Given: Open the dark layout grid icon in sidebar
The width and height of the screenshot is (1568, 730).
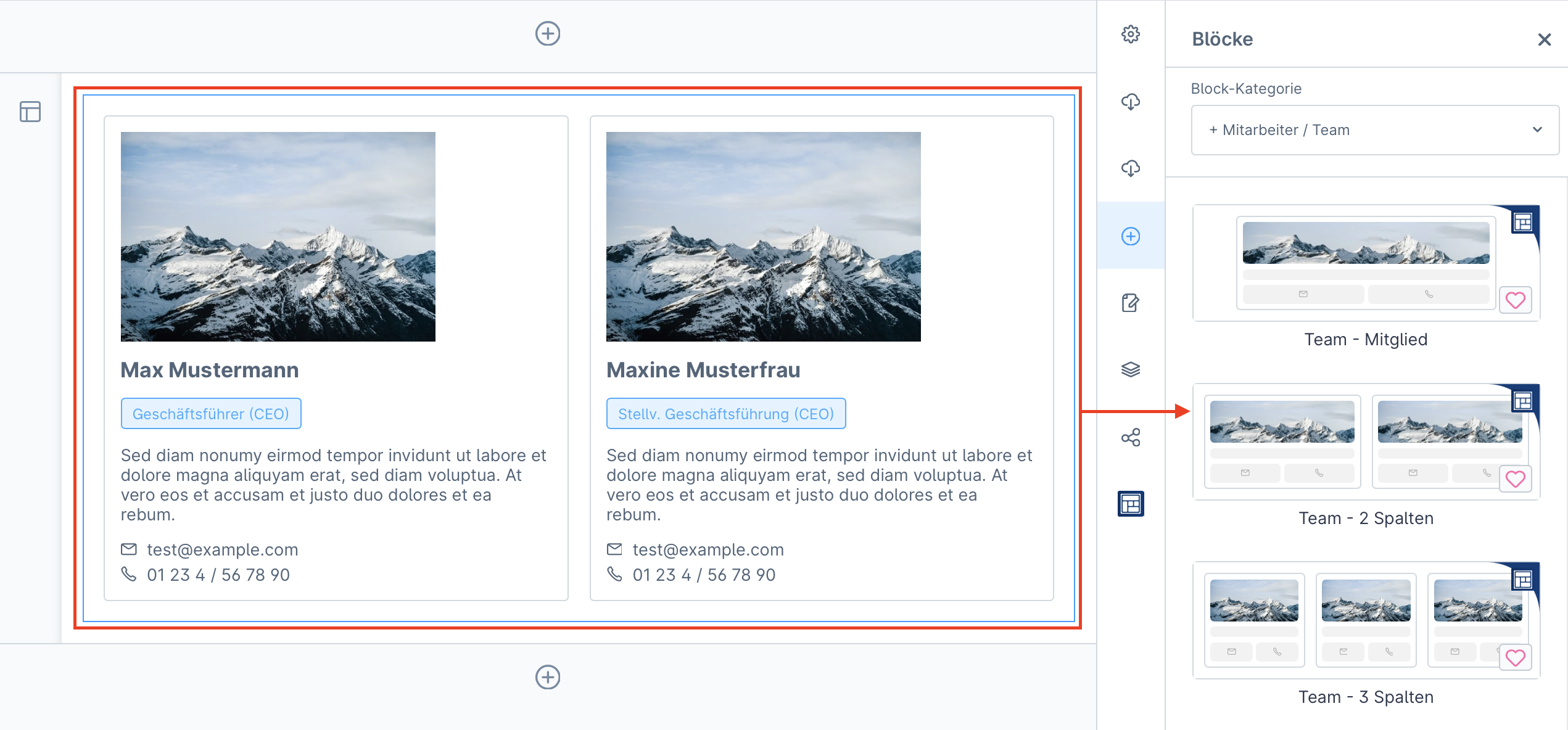Looking at the screenshot, I should click(1130, 504).
